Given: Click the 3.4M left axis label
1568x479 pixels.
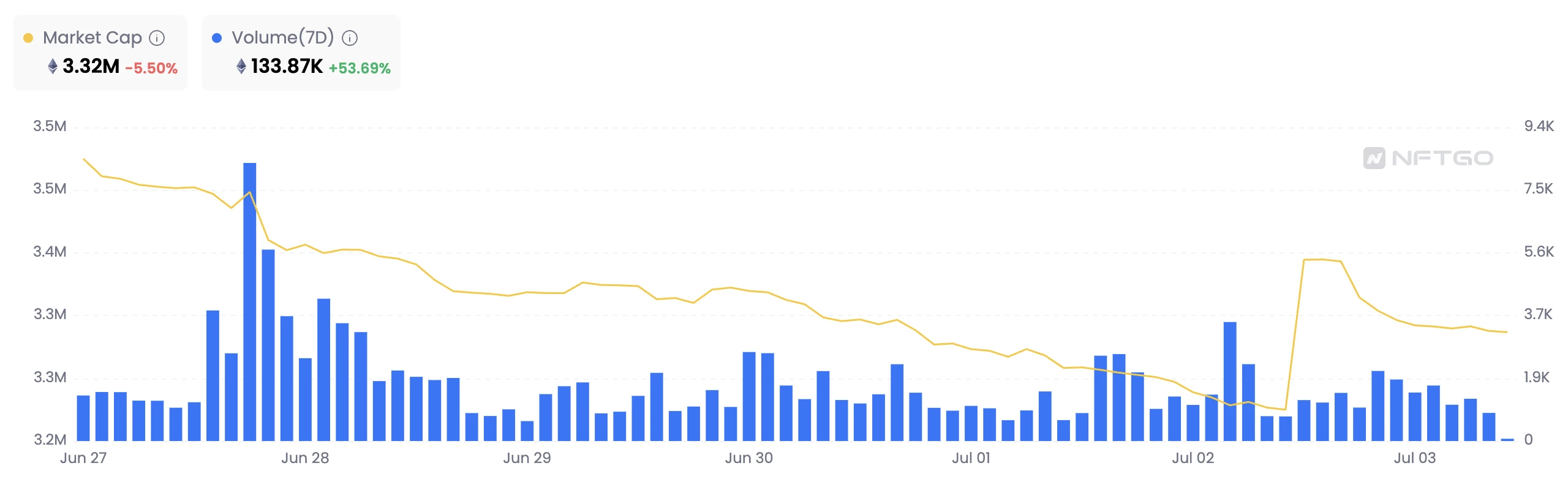Looking at the screenshot, I should 50,252.
